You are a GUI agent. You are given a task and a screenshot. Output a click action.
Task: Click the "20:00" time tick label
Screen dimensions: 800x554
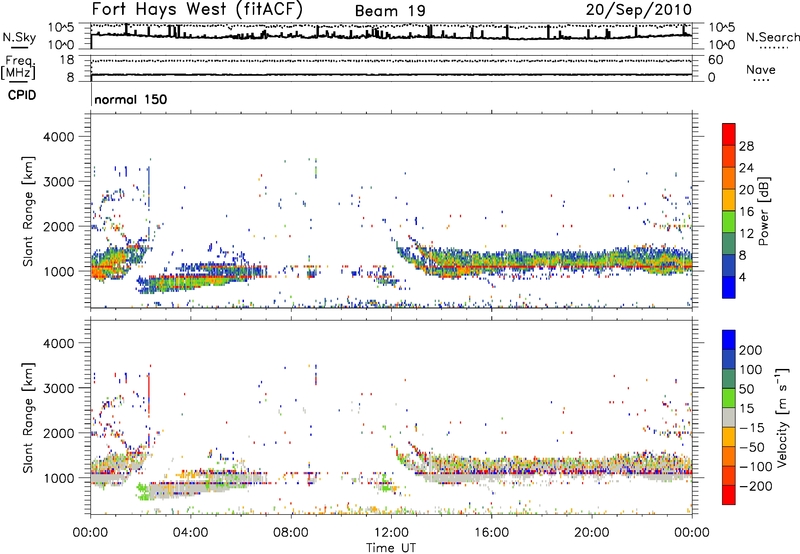coord(591,533)
